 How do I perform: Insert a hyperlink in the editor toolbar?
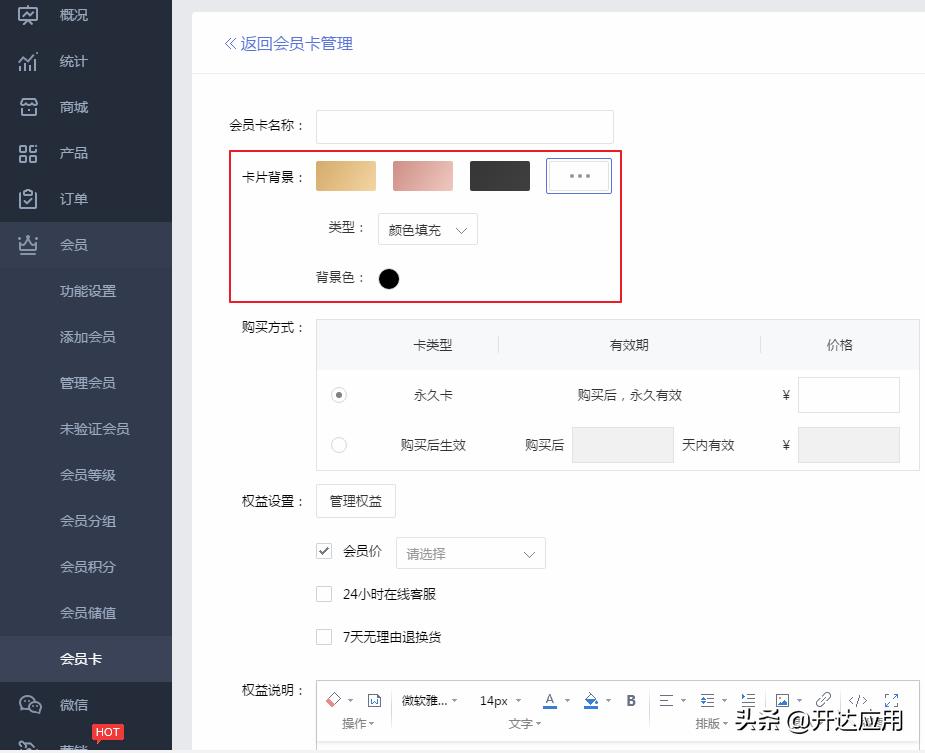point(823,700)
